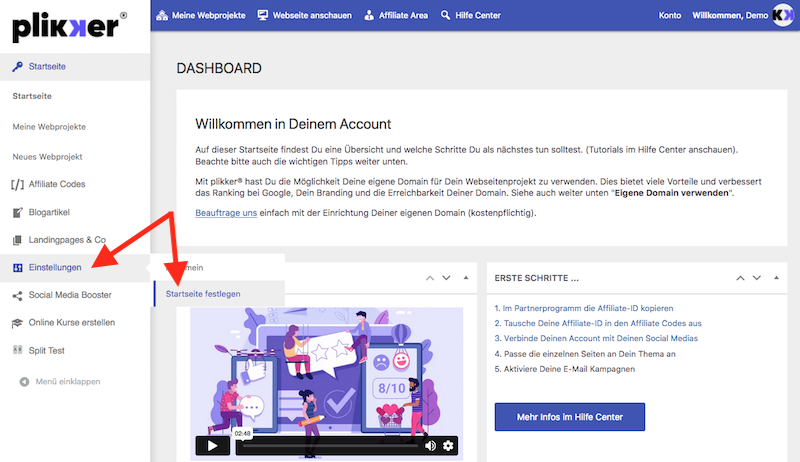Move Erste Schritte panel up
This screenshot has width=800, height=462.
click(x=740, y=277)
